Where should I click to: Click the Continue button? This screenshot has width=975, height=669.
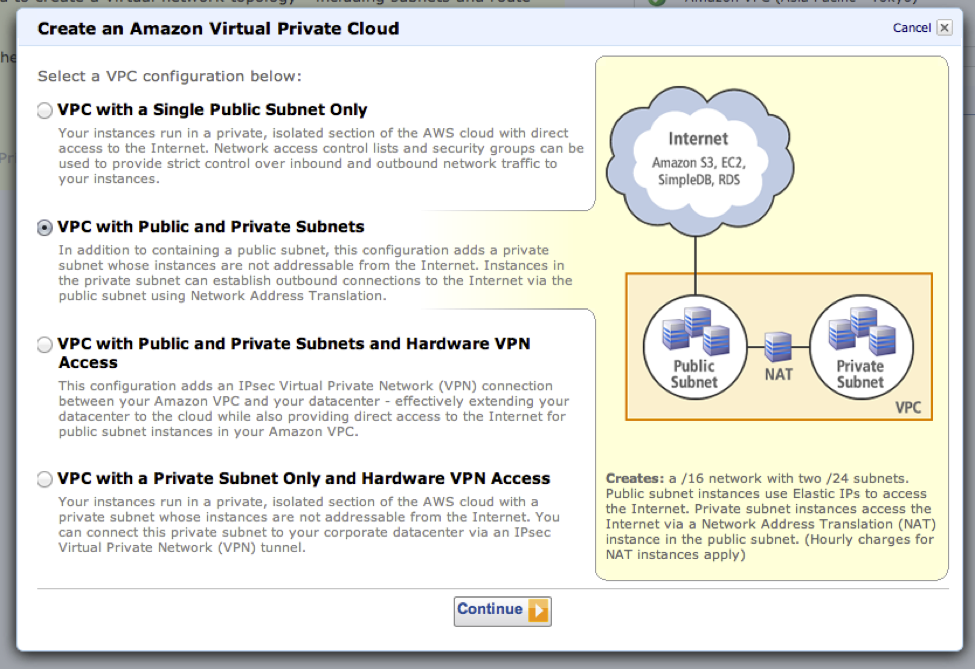click(502, 611)
